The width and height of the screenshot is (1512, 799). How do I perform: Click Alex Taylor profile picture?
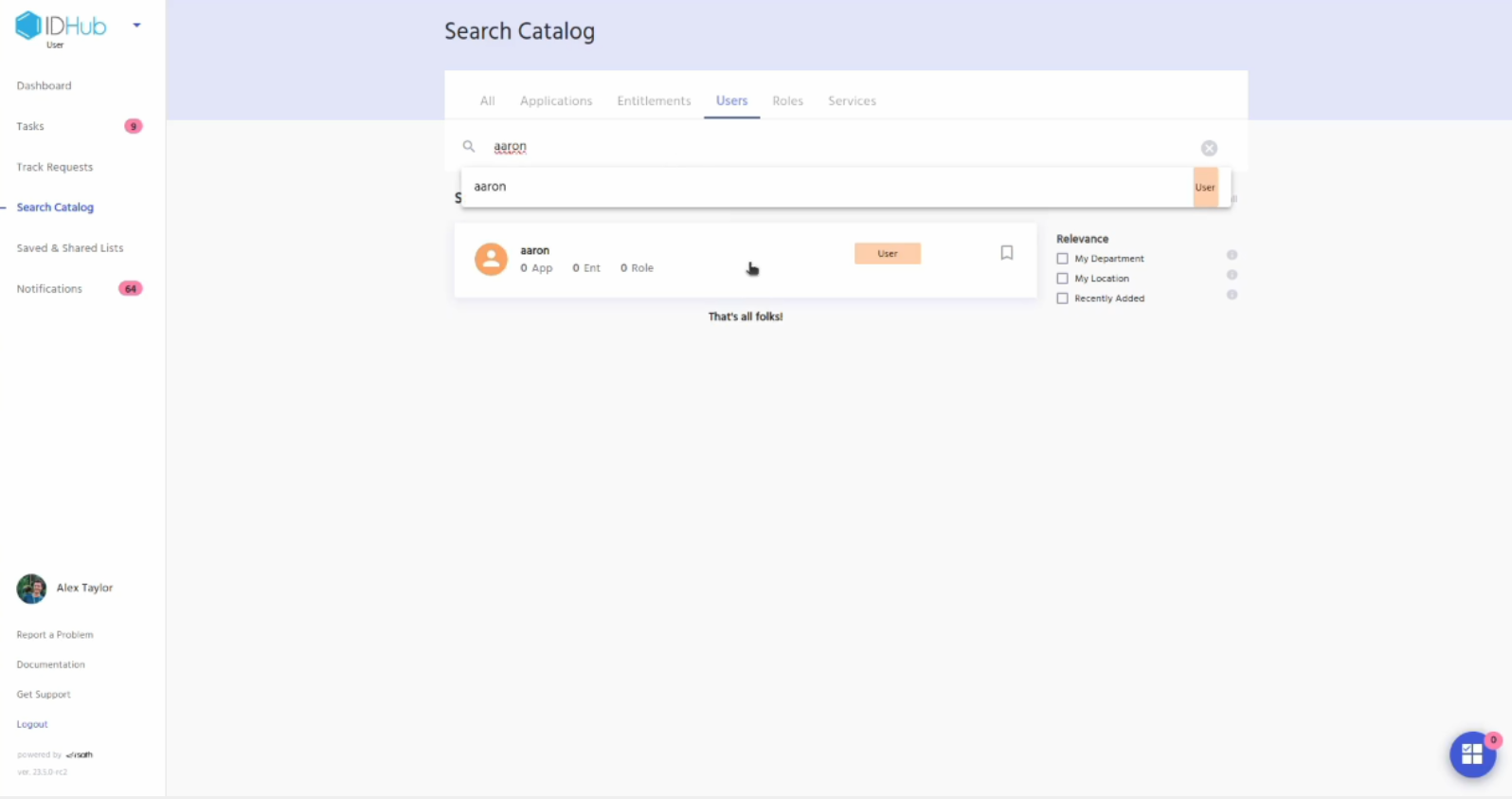click(31, 589)
